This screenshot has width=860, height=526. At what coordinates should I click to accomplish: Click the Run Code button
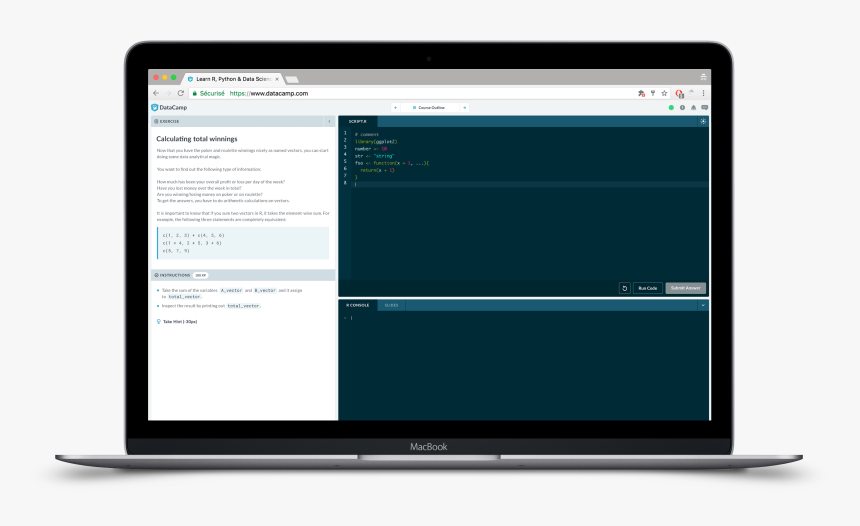(x=648, y=288)
